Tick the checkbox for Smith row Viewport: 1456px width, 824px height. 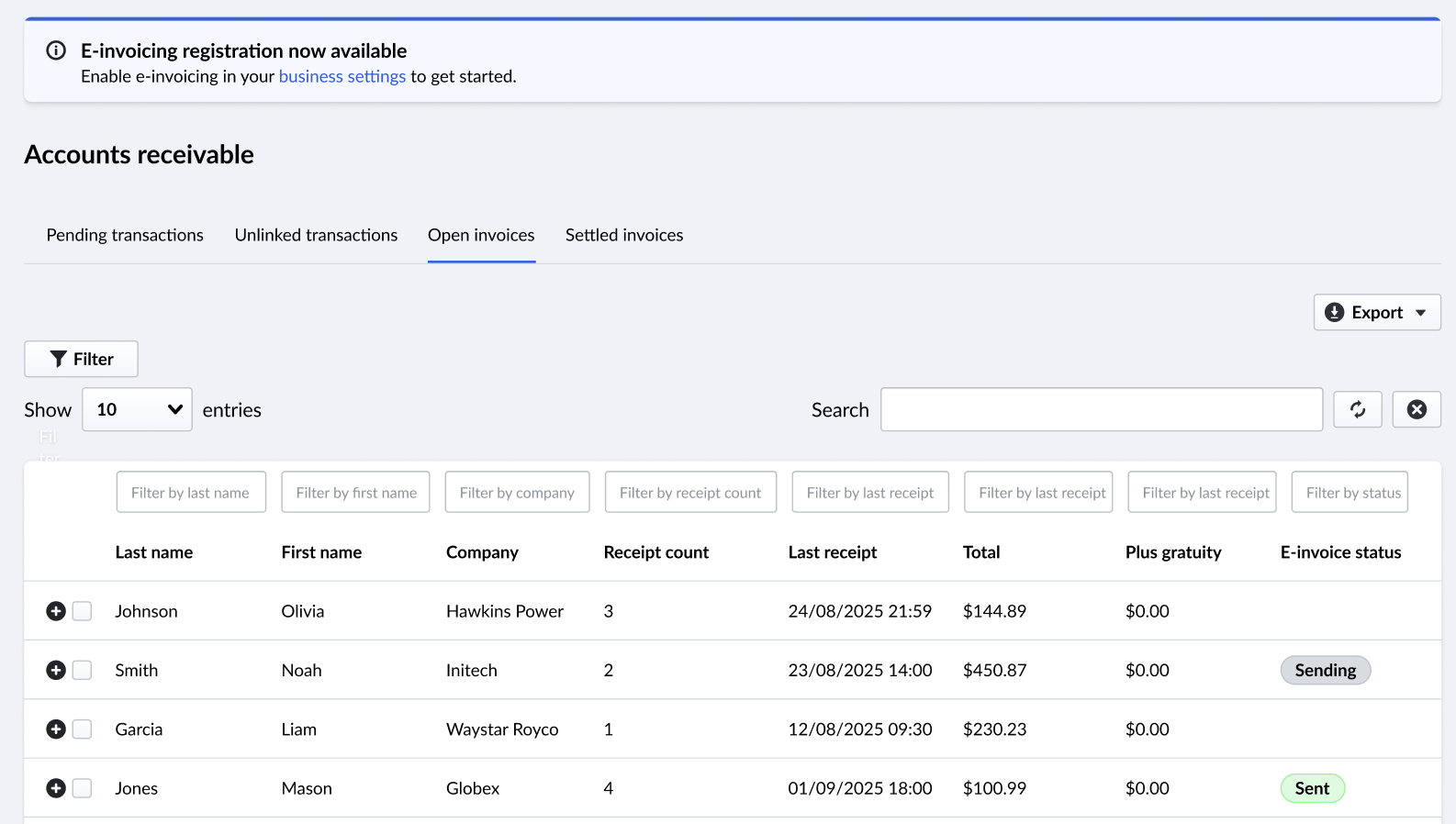(x=82, y=670)
